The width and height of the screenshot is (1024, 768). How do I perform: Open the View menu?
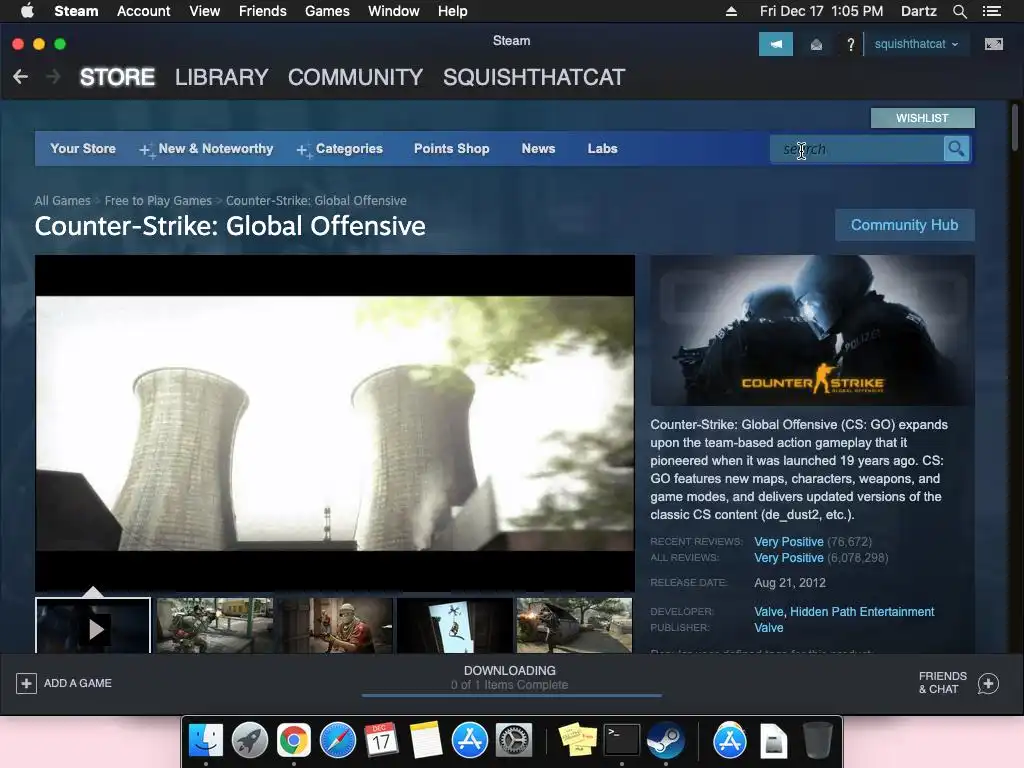[204, 11]
